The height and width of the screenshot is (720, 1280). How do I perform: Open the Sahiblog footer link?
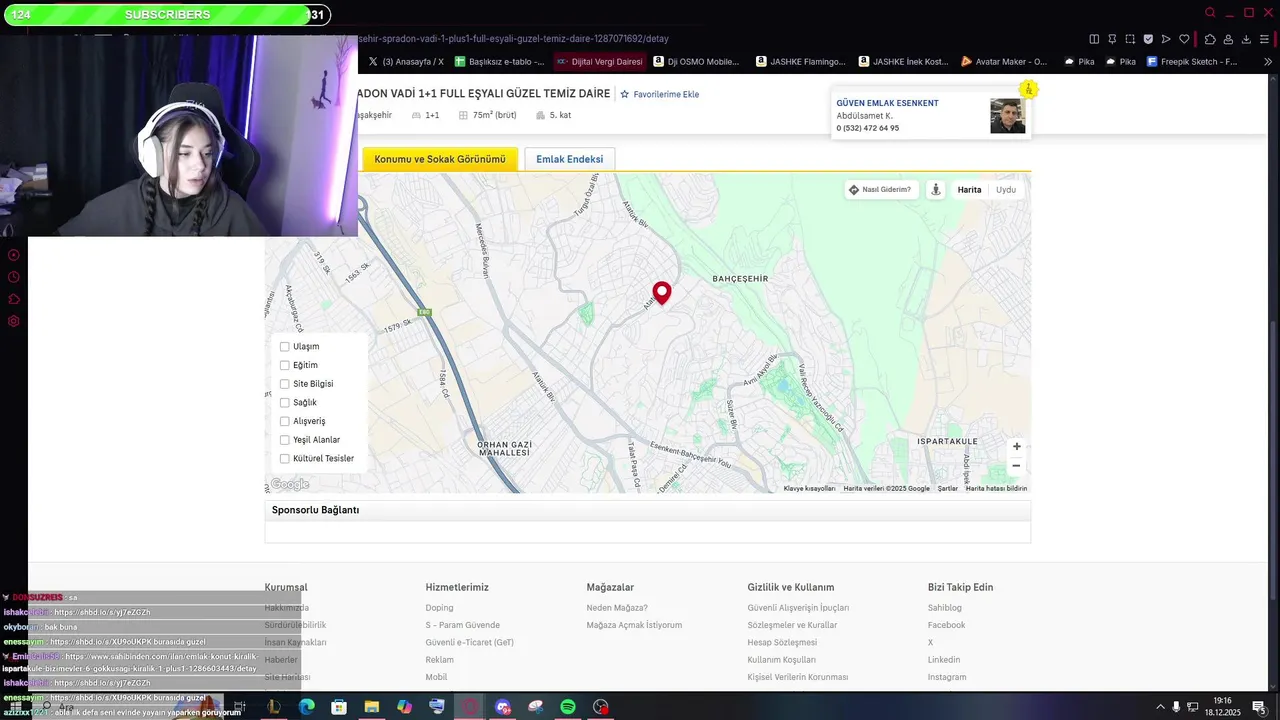tap(944, 608)
